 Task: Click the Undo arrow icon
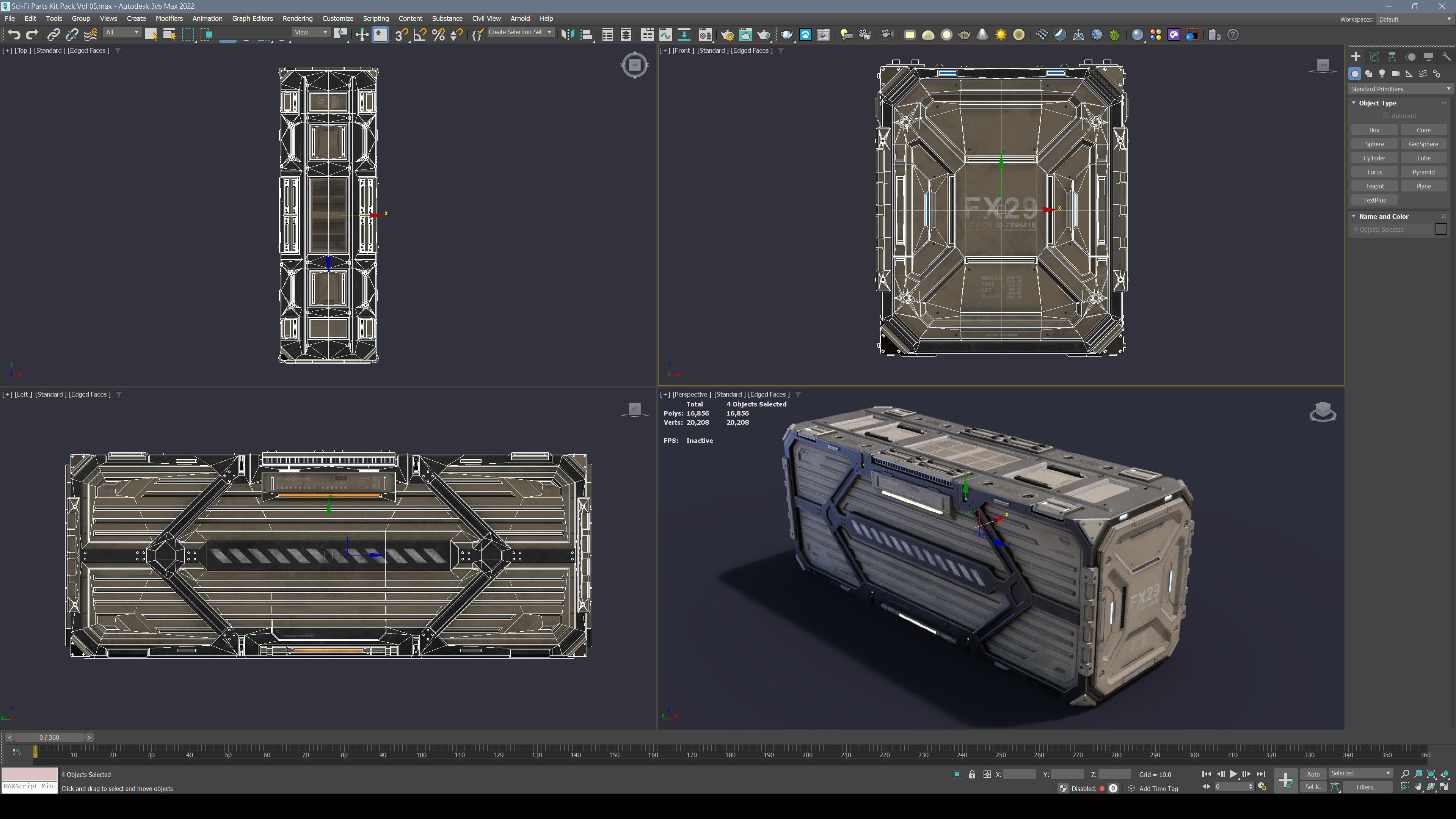(x=14, y=35)
